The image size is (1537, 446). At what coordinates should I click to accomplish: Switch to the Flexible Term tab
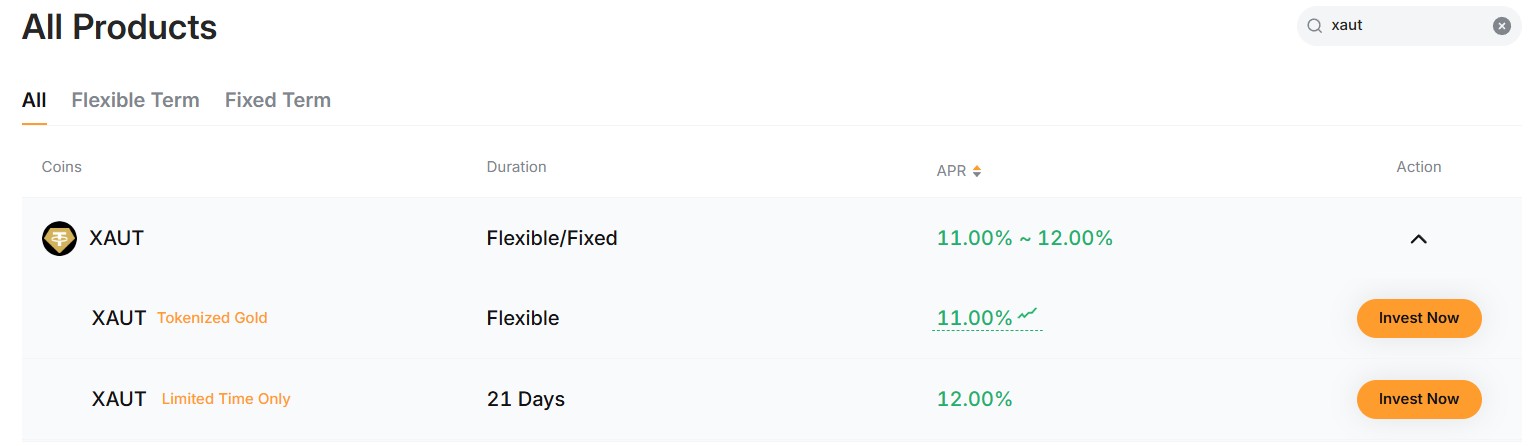[x=135, y=100]
